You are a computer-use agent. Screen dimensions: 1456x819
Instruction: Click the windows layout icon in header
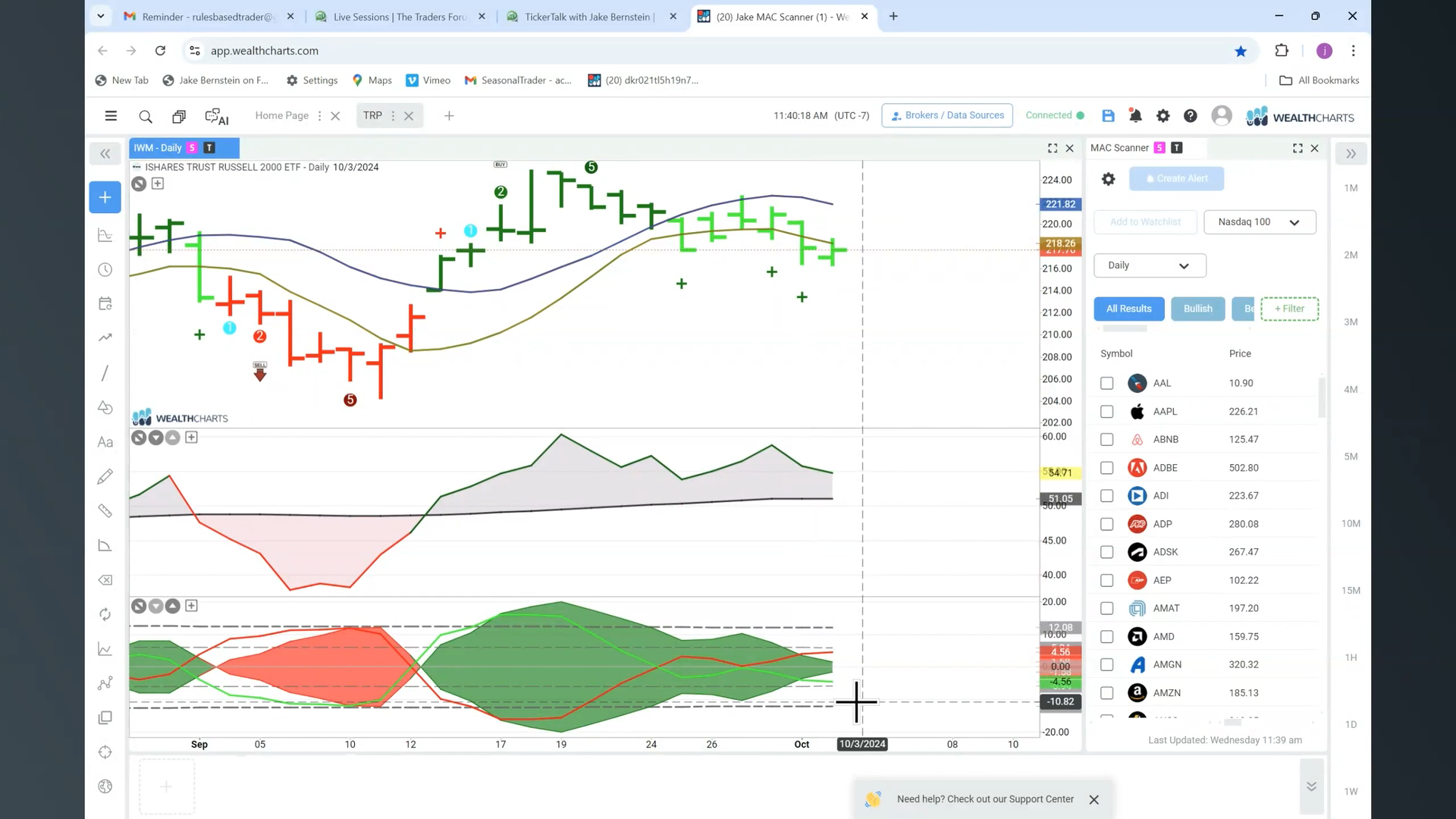[179, 116]
